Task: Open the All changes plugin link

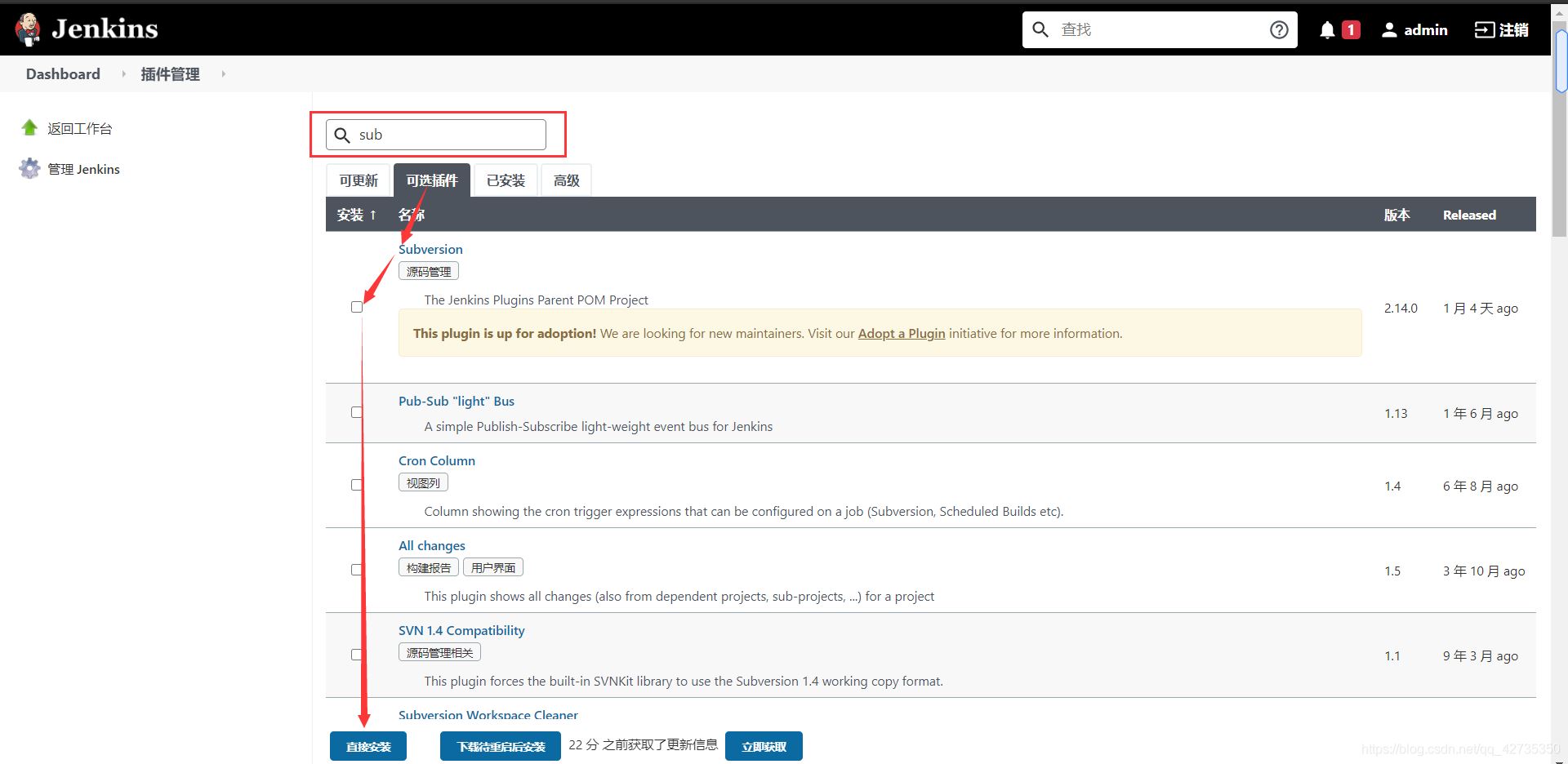Action: point(432,545)
